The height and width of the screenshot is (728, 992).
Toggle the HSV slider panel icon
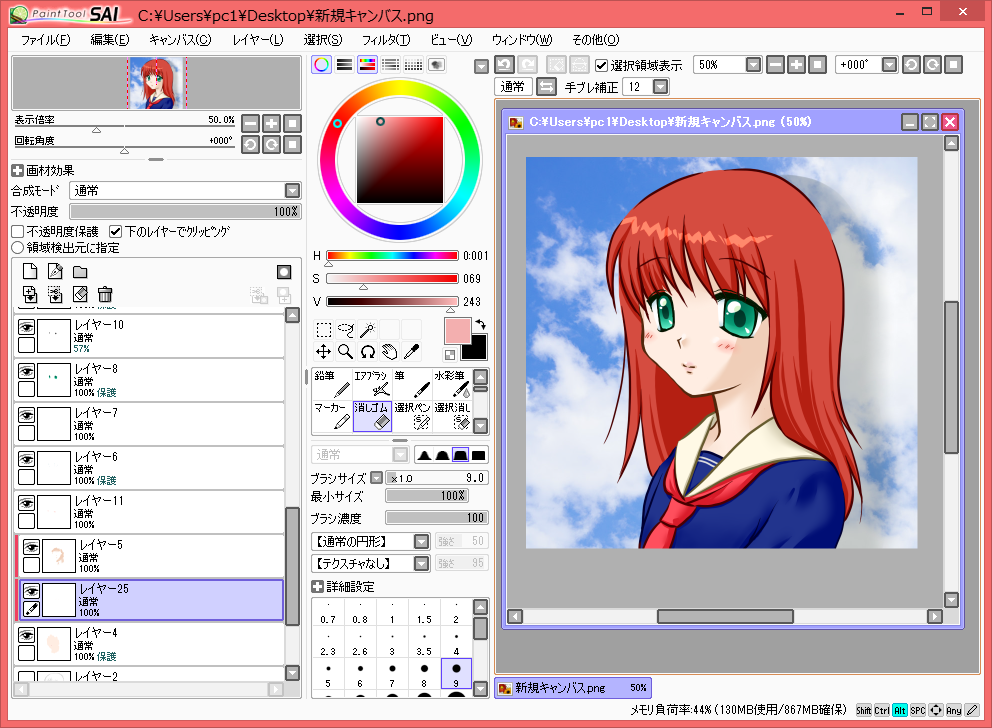click(x=368, y=65)
